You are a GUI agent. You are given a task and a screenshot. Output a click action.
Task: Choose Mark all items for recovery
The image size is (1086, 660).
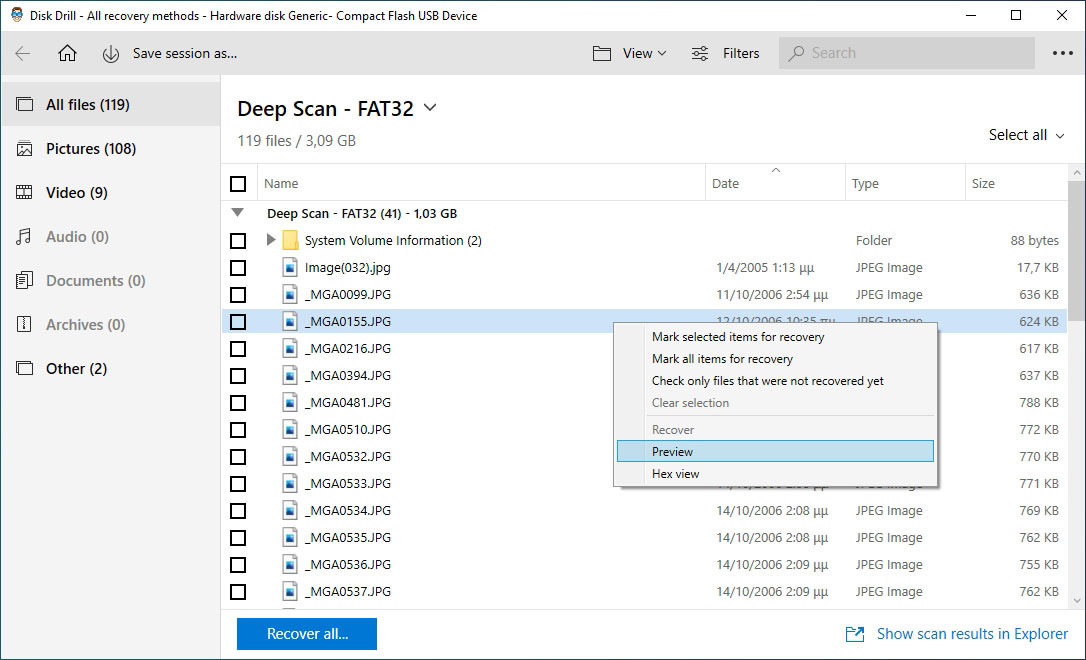[x=775, y=359]
